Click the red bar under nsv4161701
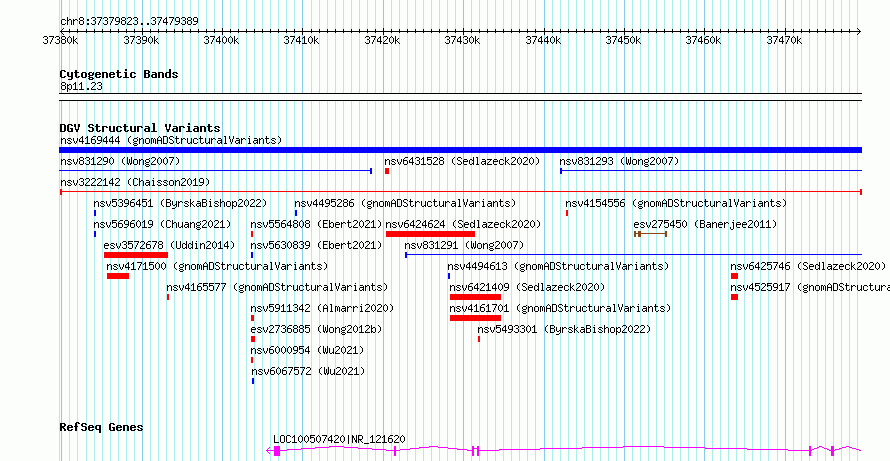The height and width of the screenshot is (461, 890). [x=475, y=318]
